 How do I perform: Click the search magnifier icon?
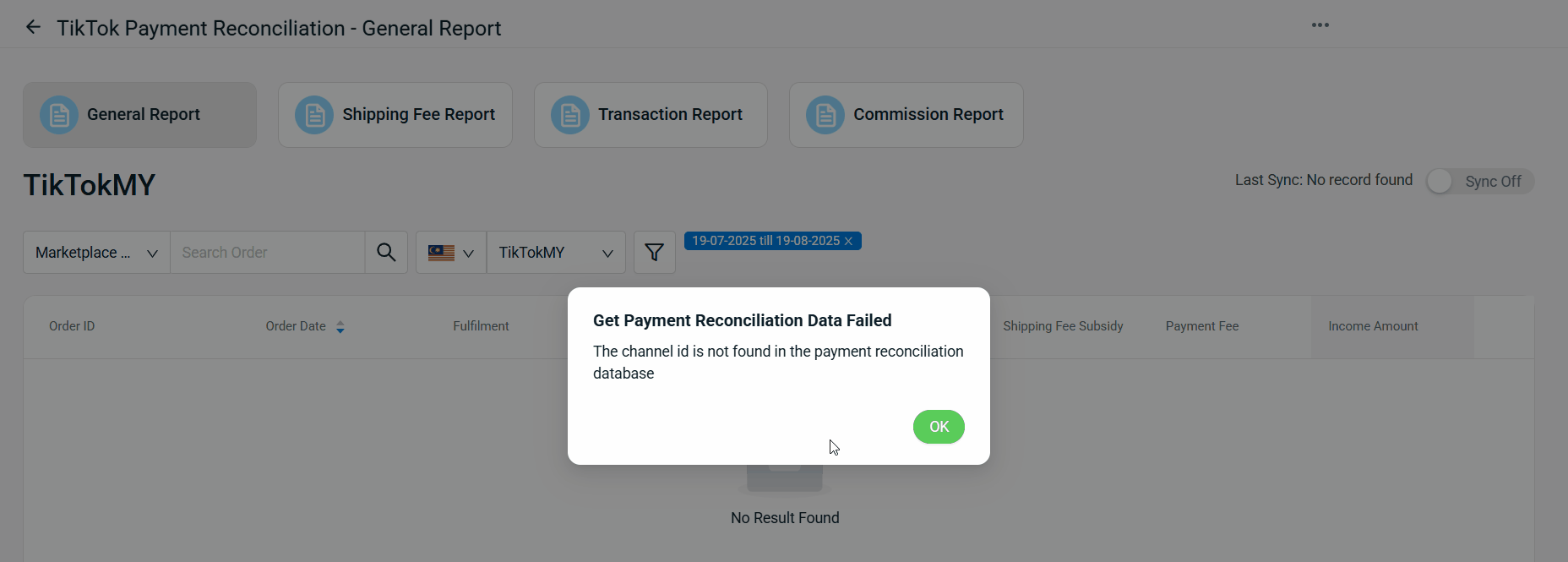point(386,253)
